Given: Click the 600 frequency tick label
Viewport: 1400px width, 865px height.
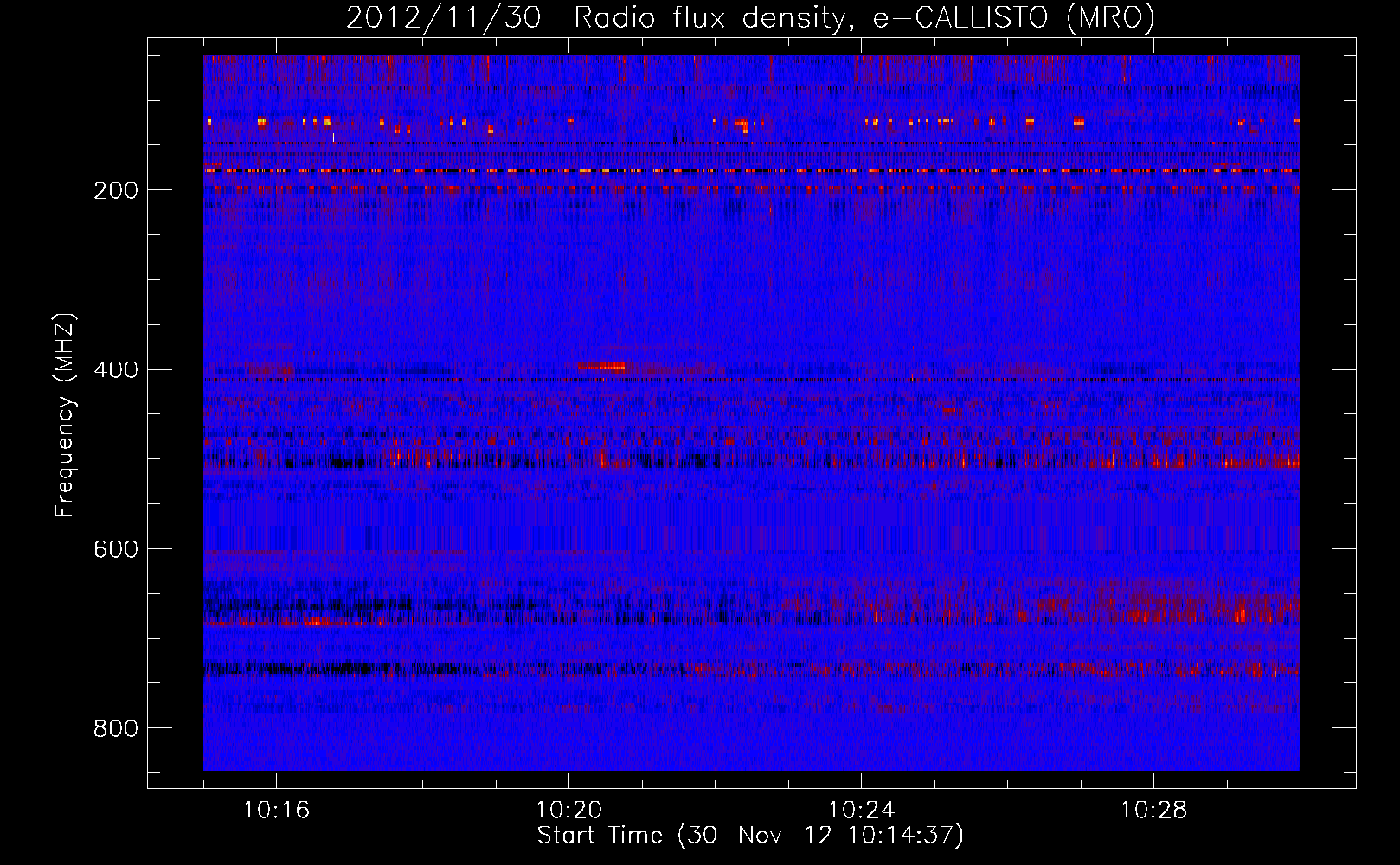Looking at the screenshot, I should tap(115, 550).
